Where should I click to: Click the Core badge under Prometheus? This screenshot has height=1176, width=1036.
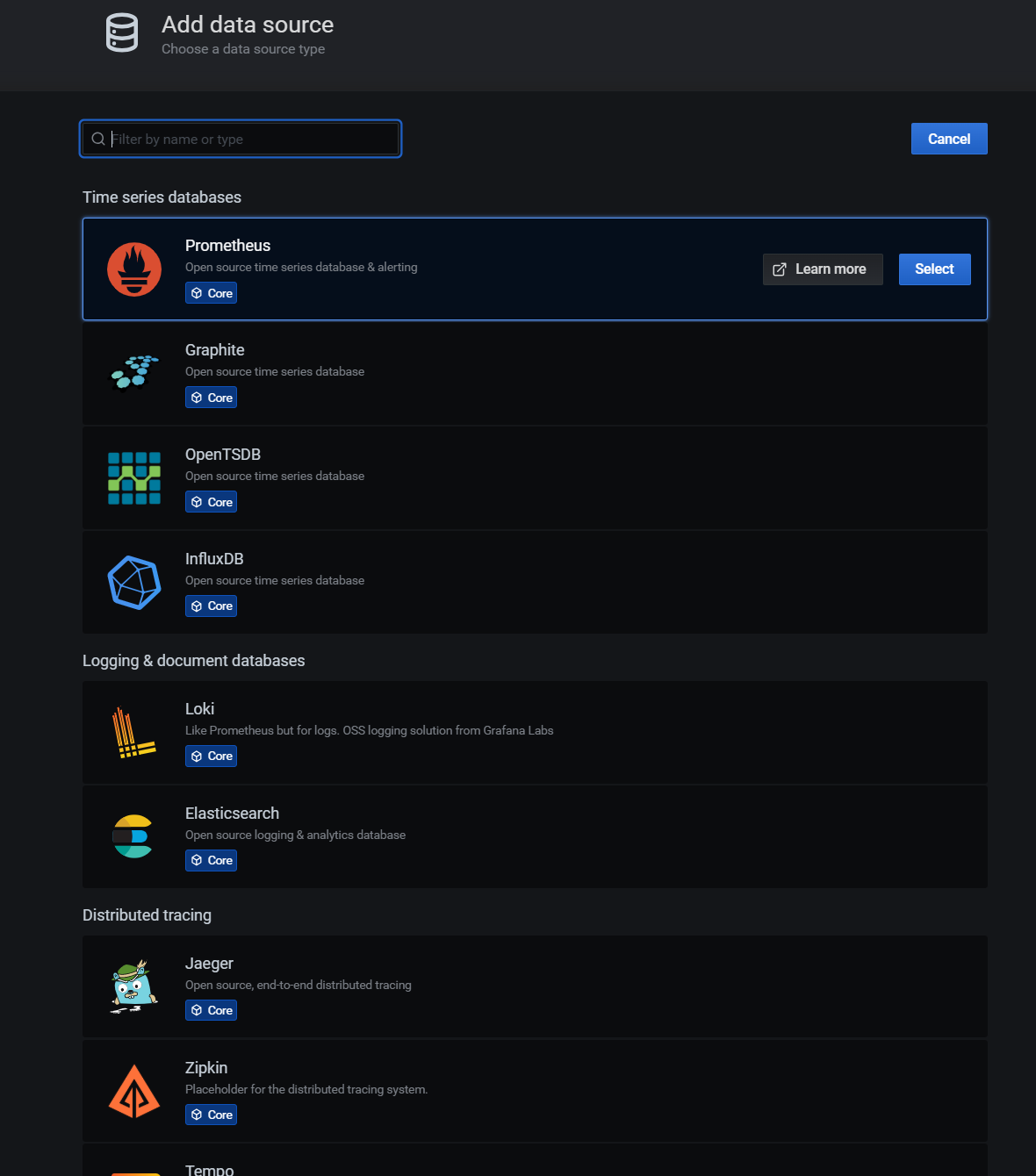click(x=211, y=293)
